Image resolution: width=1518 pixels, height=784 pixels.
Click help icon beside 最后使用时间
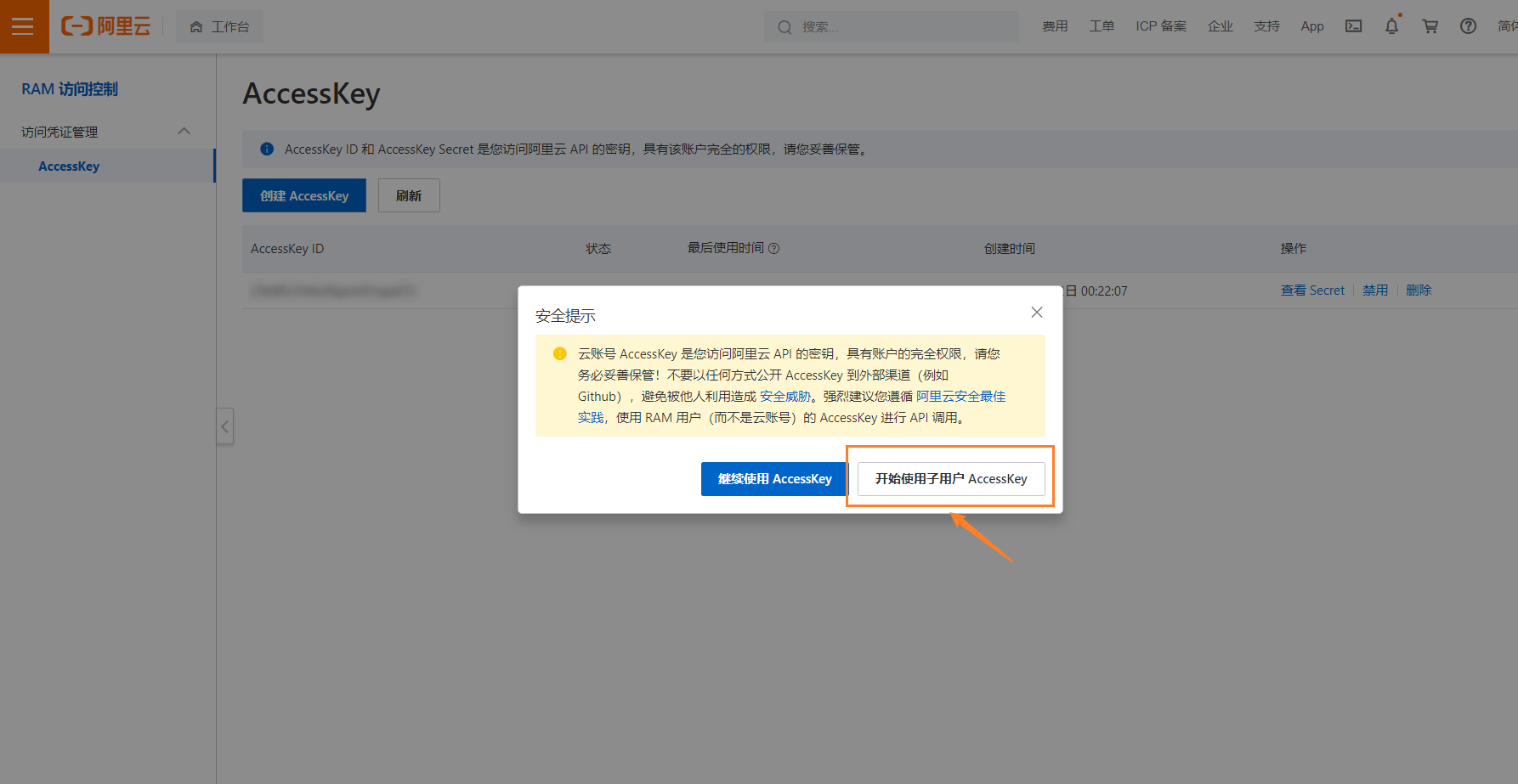click(x=774, y=248)
